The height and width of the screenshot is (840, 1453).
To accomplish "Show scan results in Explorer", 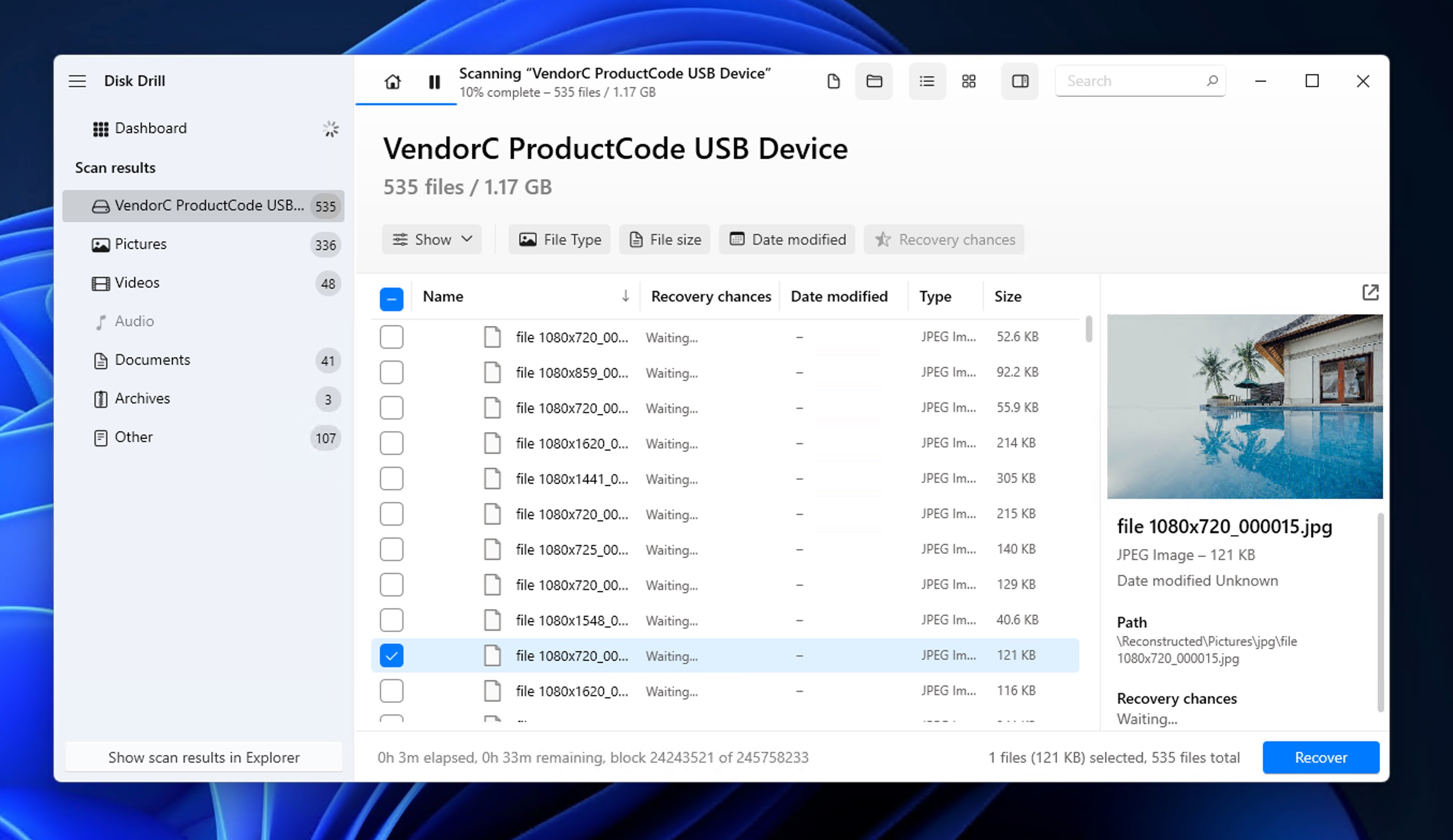I will coord(203,757).
